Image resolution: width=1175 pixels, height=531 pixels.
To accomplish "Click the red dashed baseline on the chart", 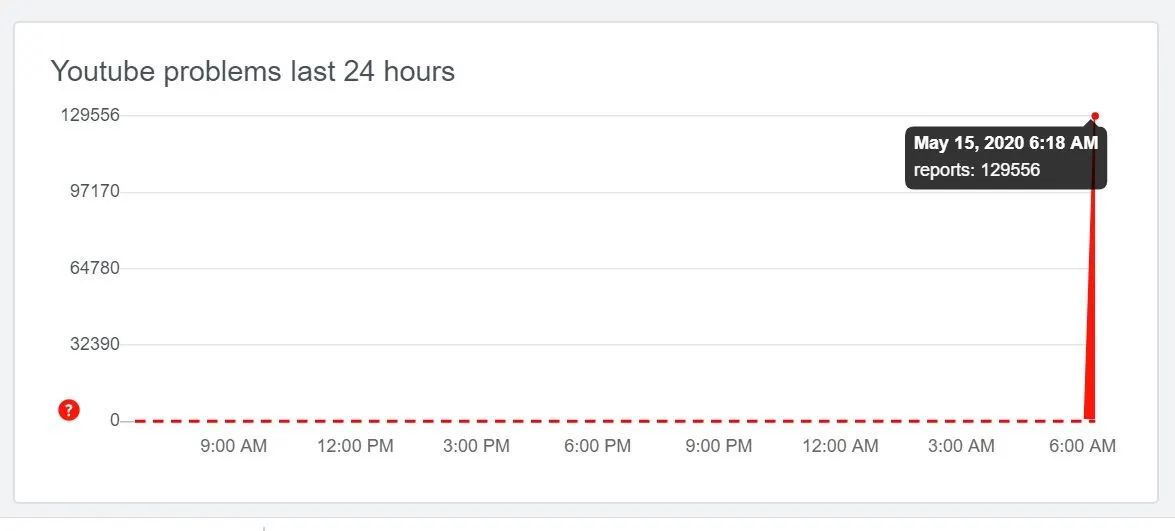I will [600, 421].
